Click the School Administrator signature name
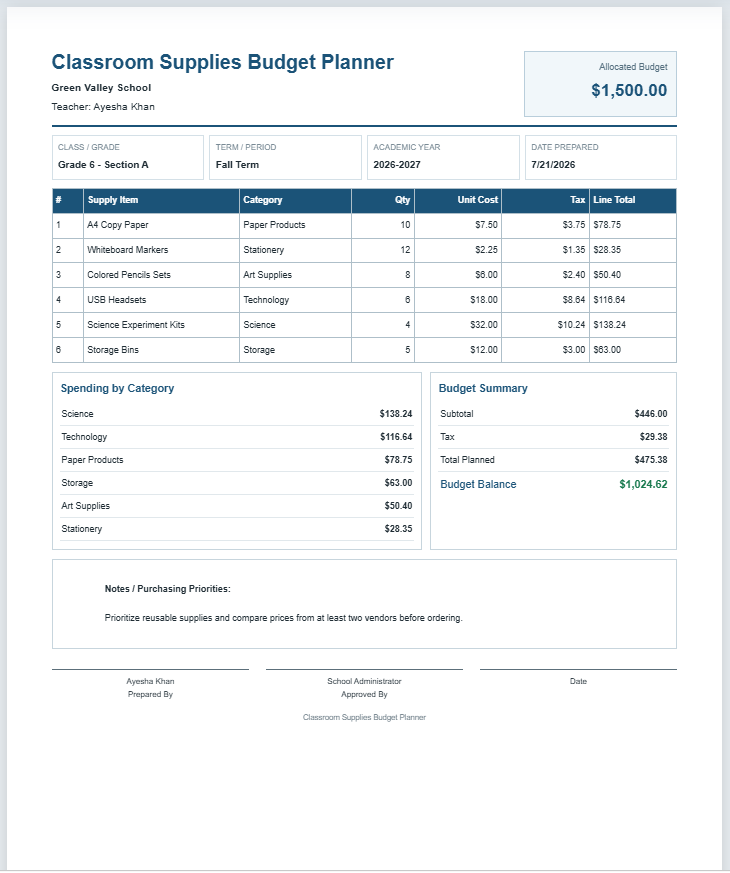This screenshot has width=730, height=873. point(364,681)
